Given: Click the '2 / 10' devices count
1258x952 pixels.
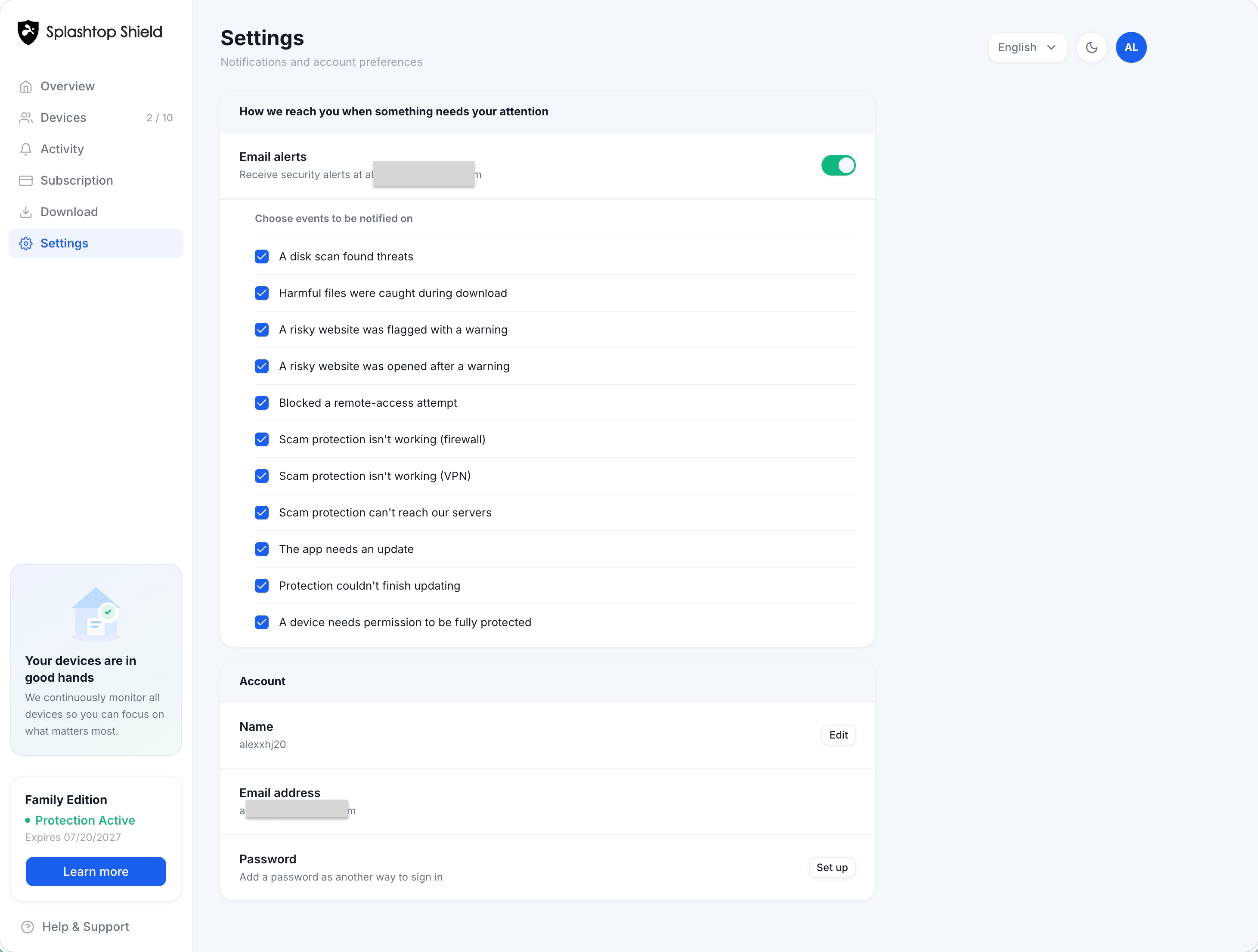Looking at the screenshot, I should point(160,117).
